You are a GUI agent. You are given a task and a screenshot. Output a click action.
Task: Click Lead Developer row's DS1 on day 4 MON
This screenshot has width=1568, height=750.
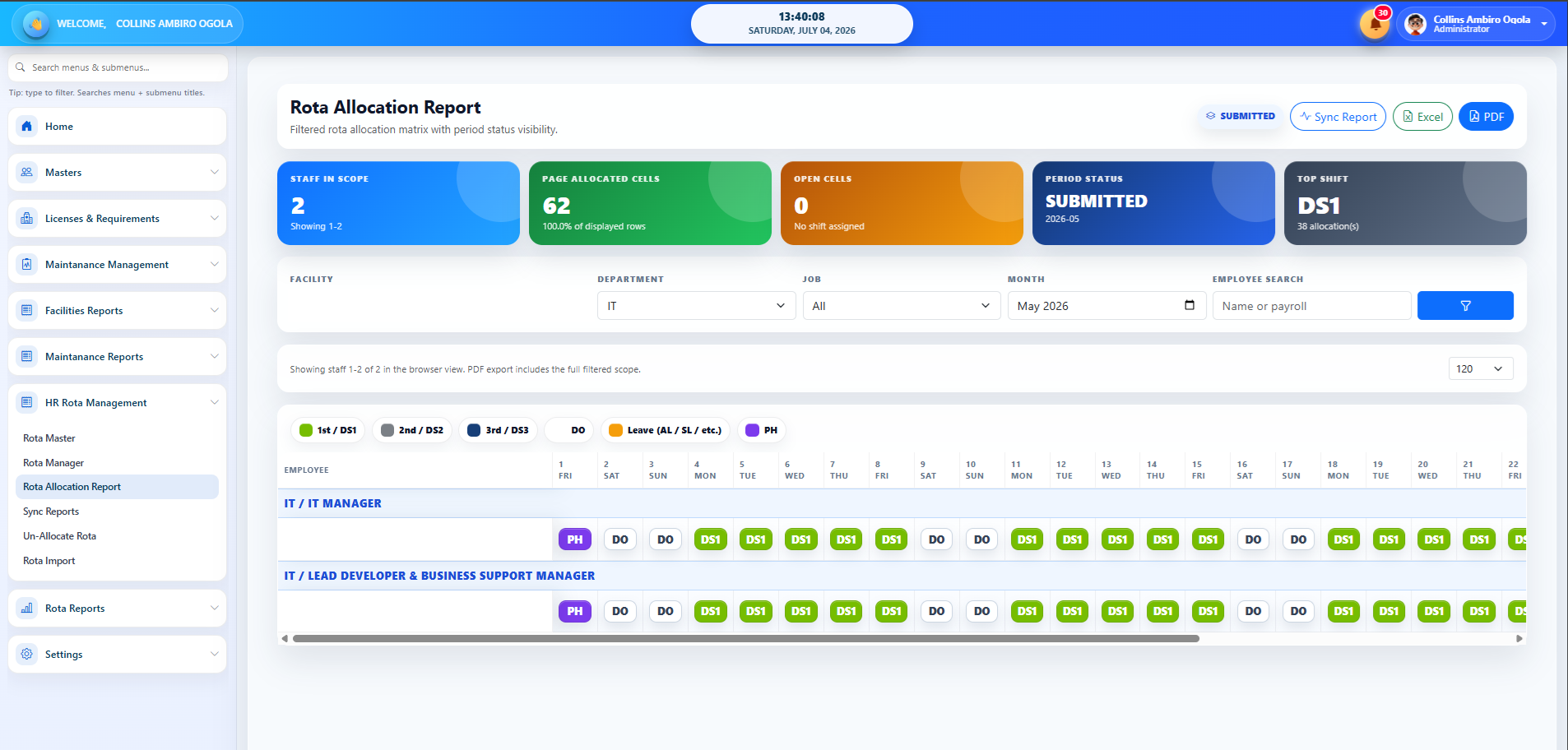(x=711, y=611)
